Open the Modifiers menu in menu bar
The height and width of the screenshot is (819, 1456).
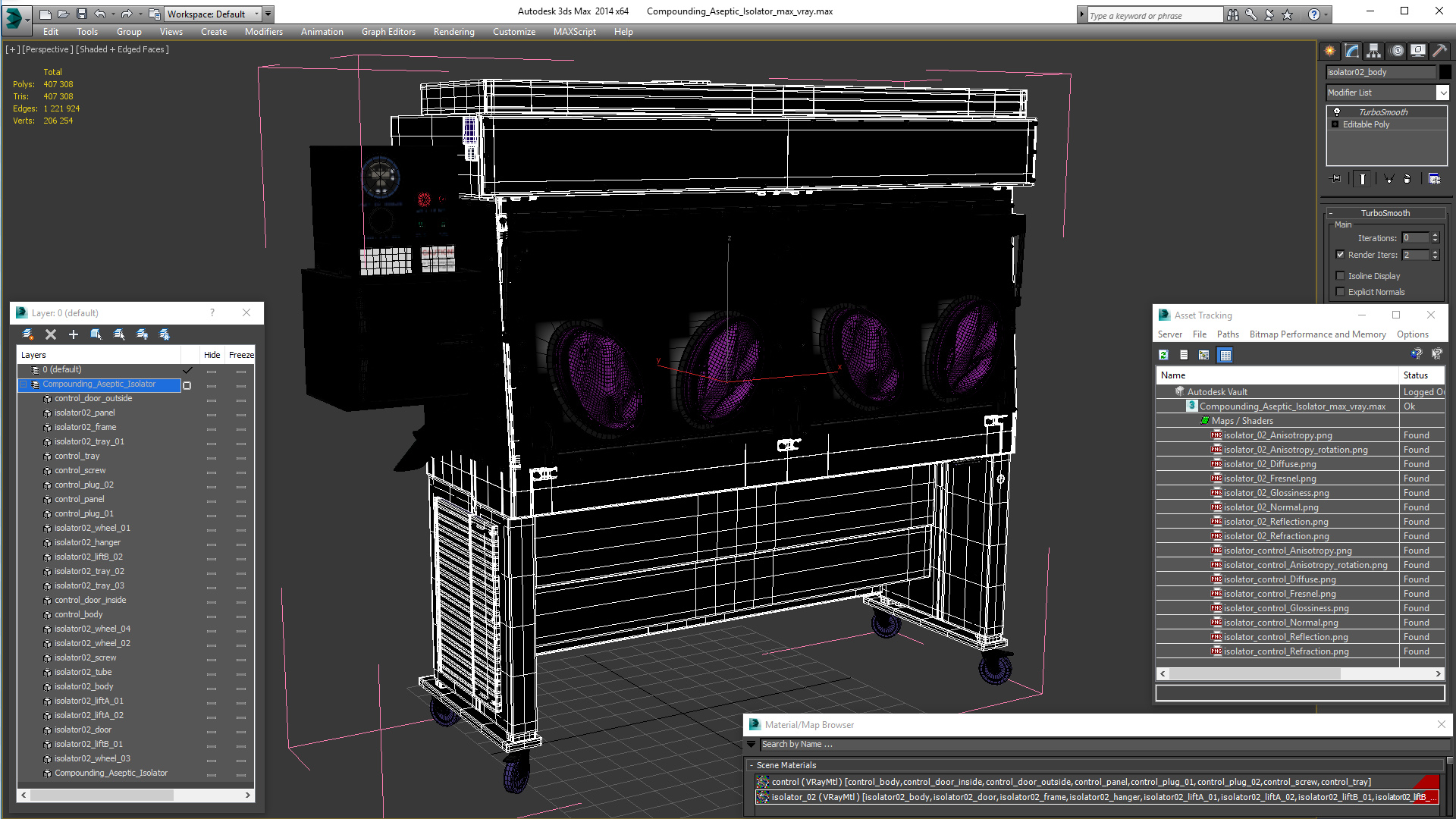[x=264, y=31]
